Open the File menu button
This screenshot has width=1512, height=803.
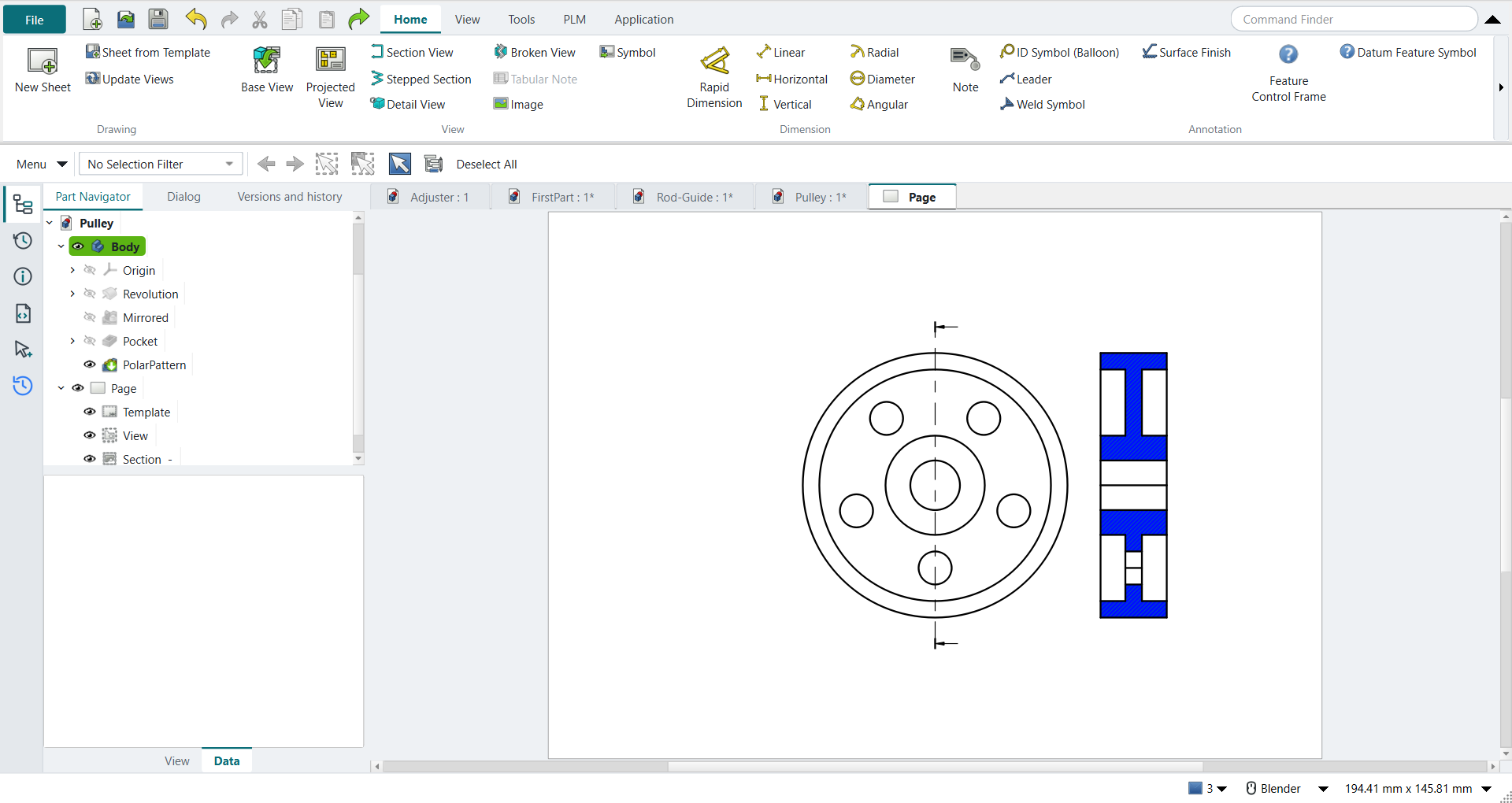[x=35, y=20]
